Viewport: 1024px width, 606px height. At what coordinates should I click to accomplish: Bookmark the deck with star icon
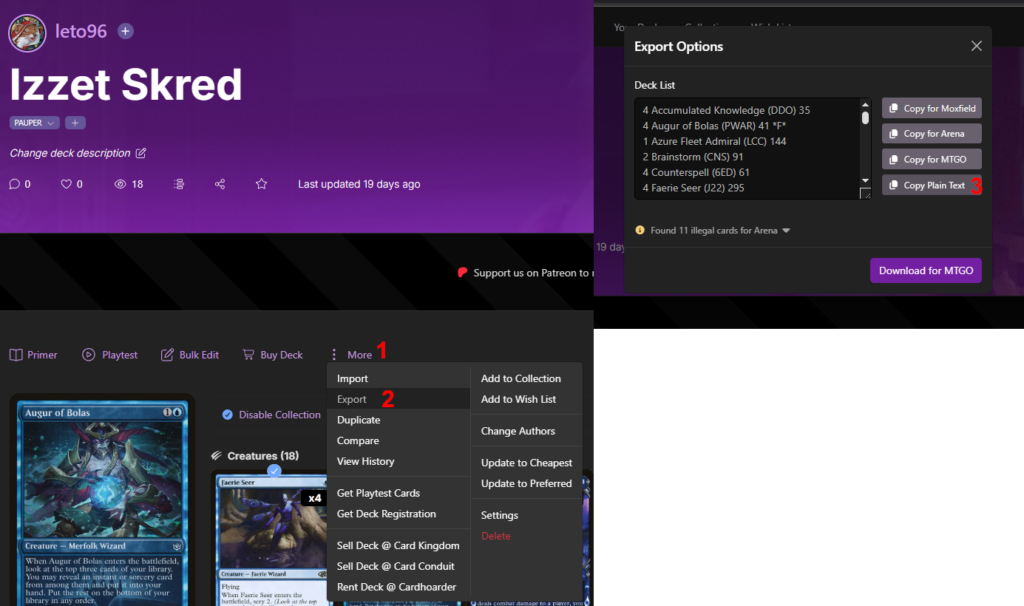click(x=261, y=184)
